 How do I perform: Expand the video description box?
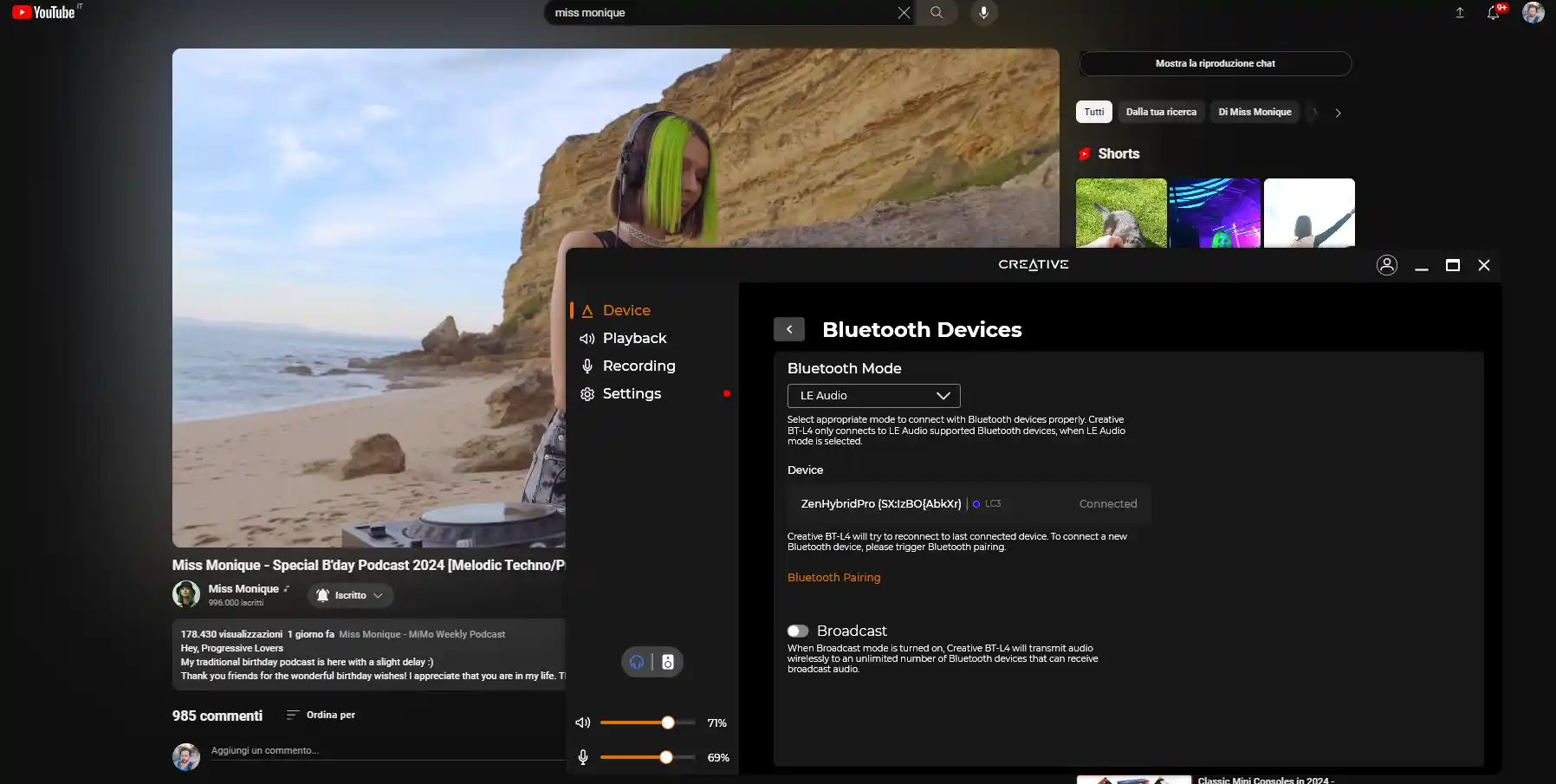(369, 655)
